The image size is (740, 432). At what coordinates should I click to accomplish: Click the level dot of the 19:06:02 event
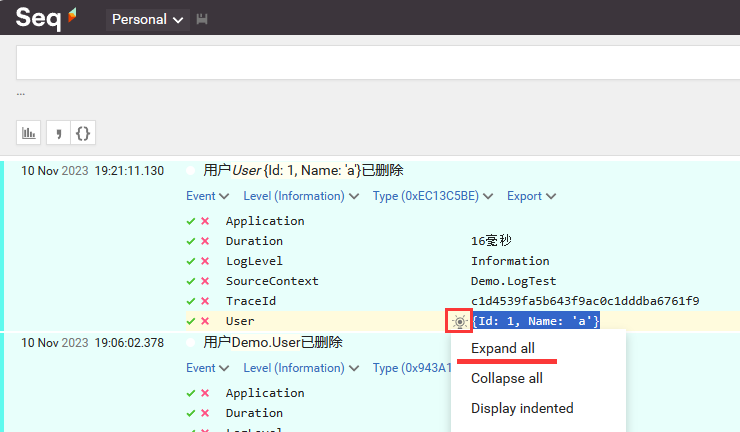191,342
